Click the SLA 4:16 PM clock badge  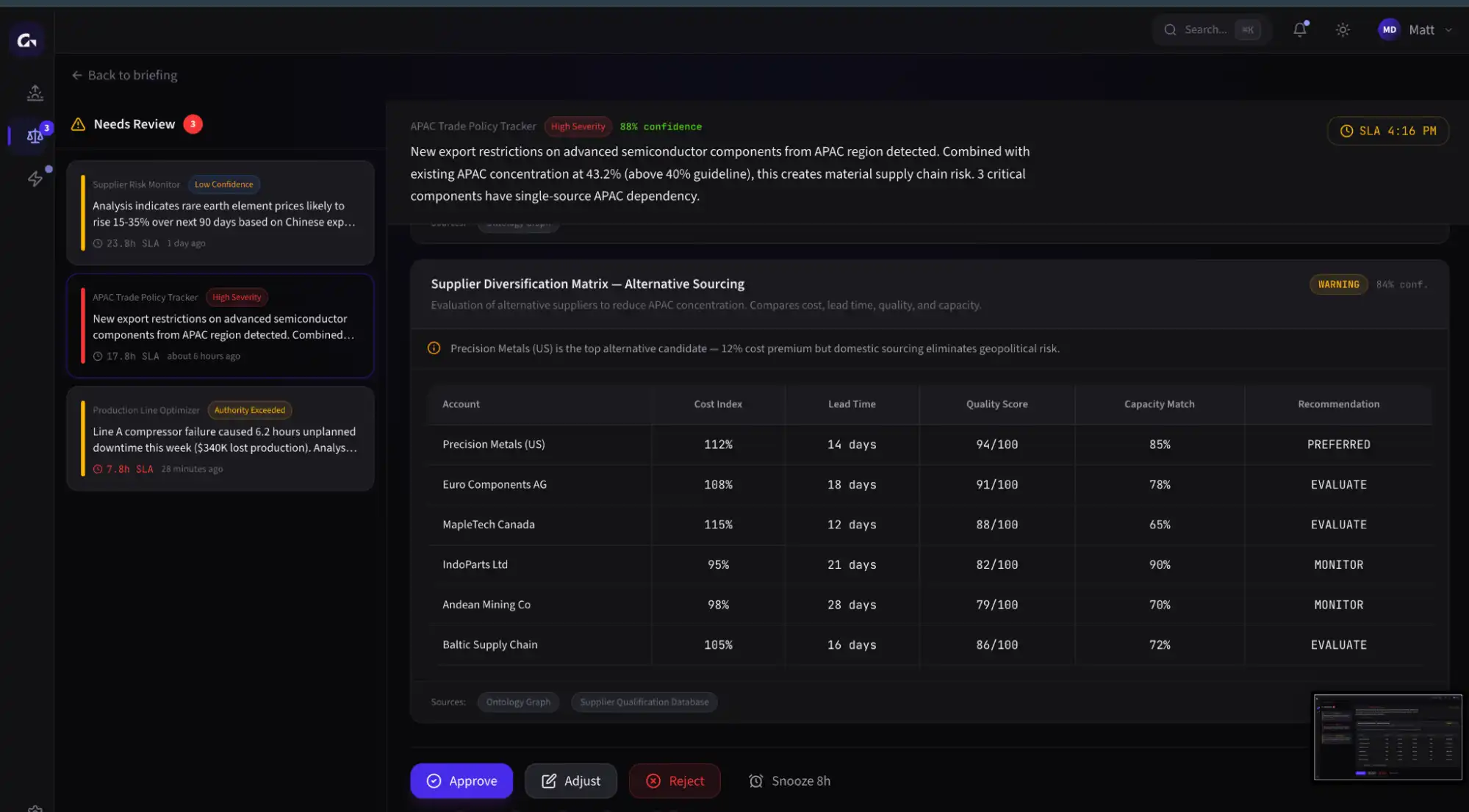pyautogui.click(x=1388, y=131)
